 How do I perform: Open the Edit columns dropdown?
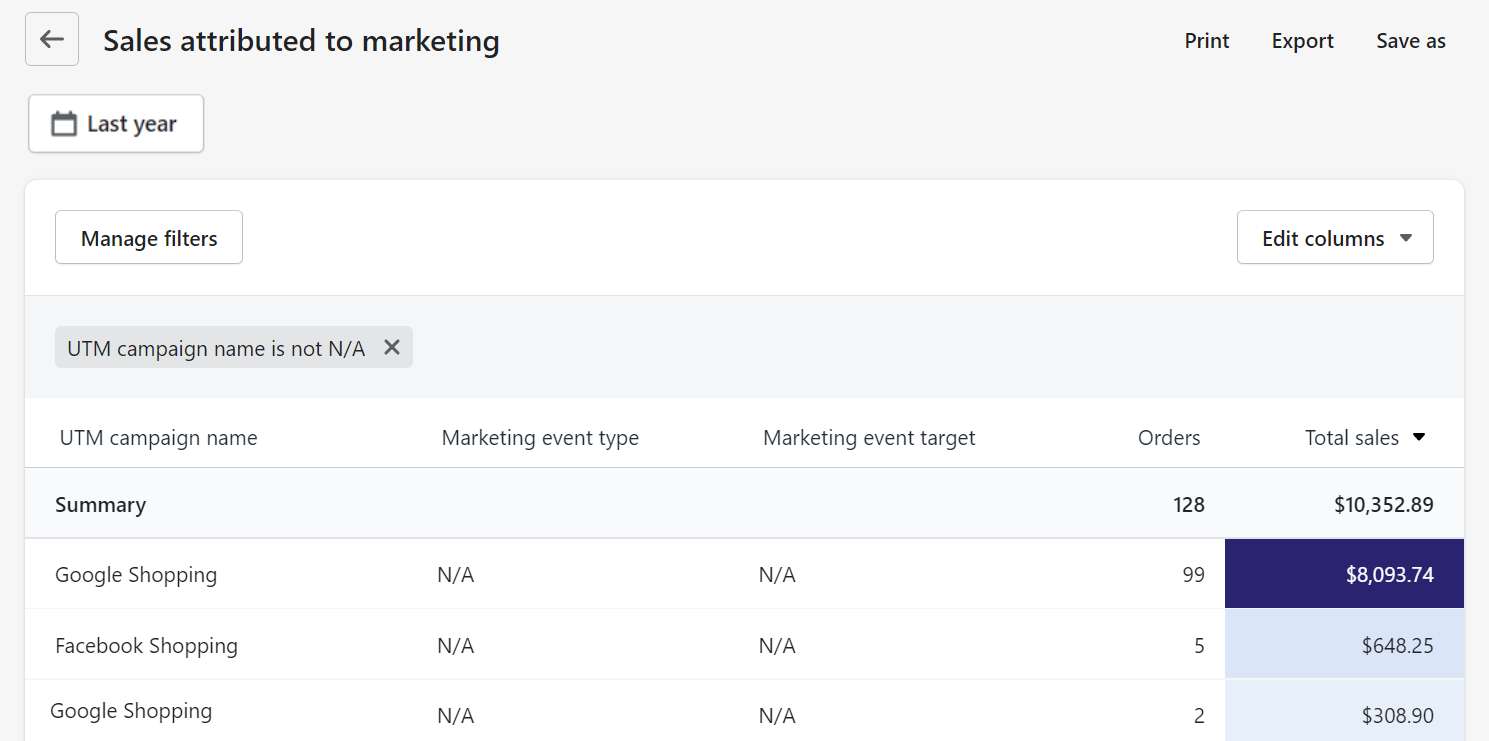point(1335,238)
